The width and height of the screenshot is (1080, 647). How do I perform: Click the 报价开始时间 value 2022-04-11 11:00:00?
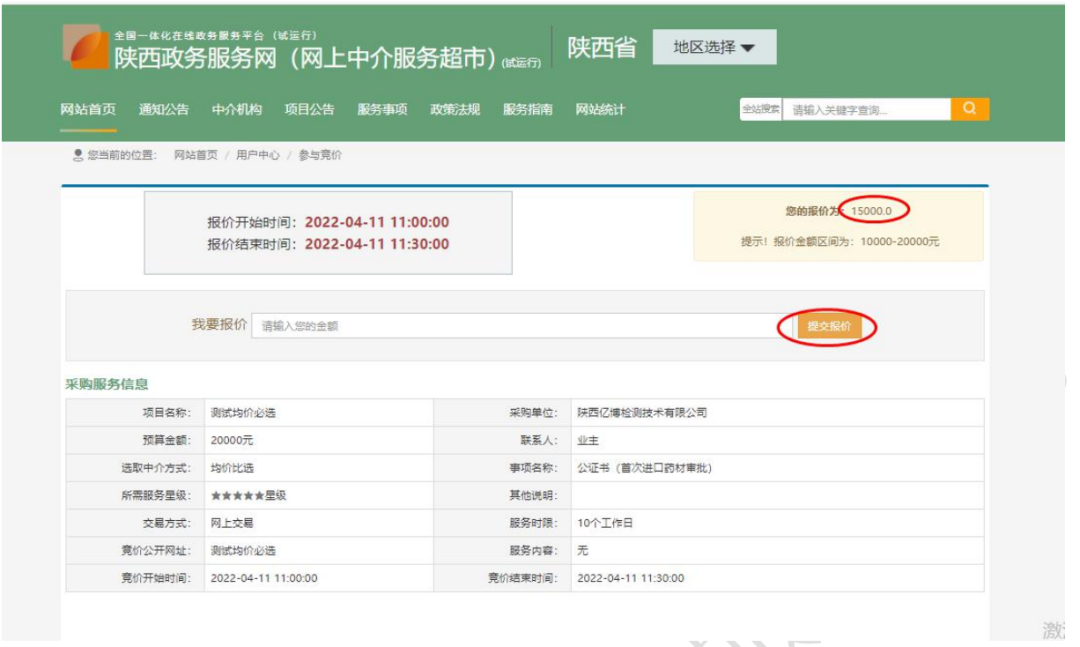point(377,222)
